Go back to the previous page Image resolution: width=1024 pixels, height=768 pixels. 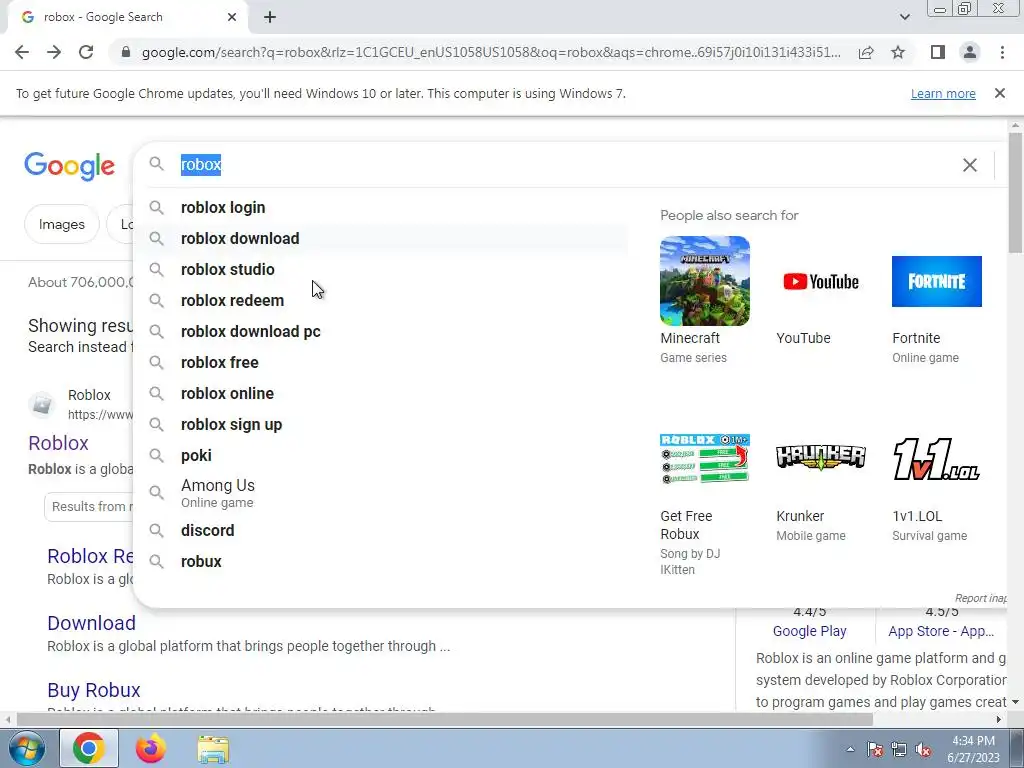[x=22, y=52]
